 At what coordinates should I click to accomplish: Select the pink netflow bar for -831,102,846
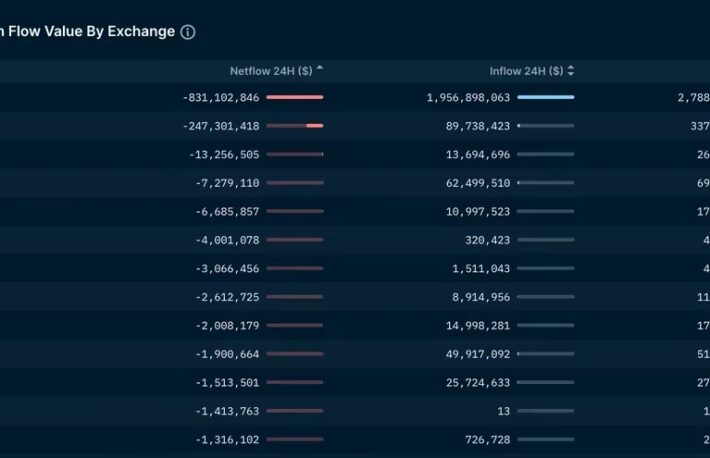coord(295,97)
